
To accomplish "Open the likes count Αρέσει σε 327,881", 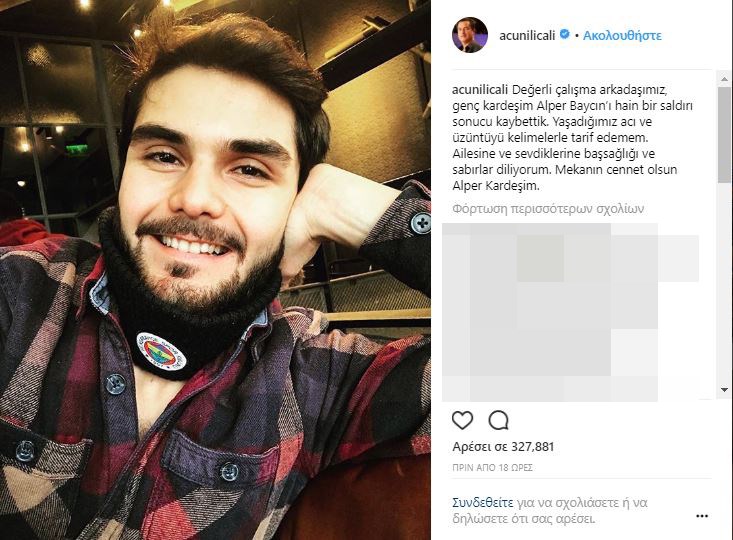I will pos(503,447).
